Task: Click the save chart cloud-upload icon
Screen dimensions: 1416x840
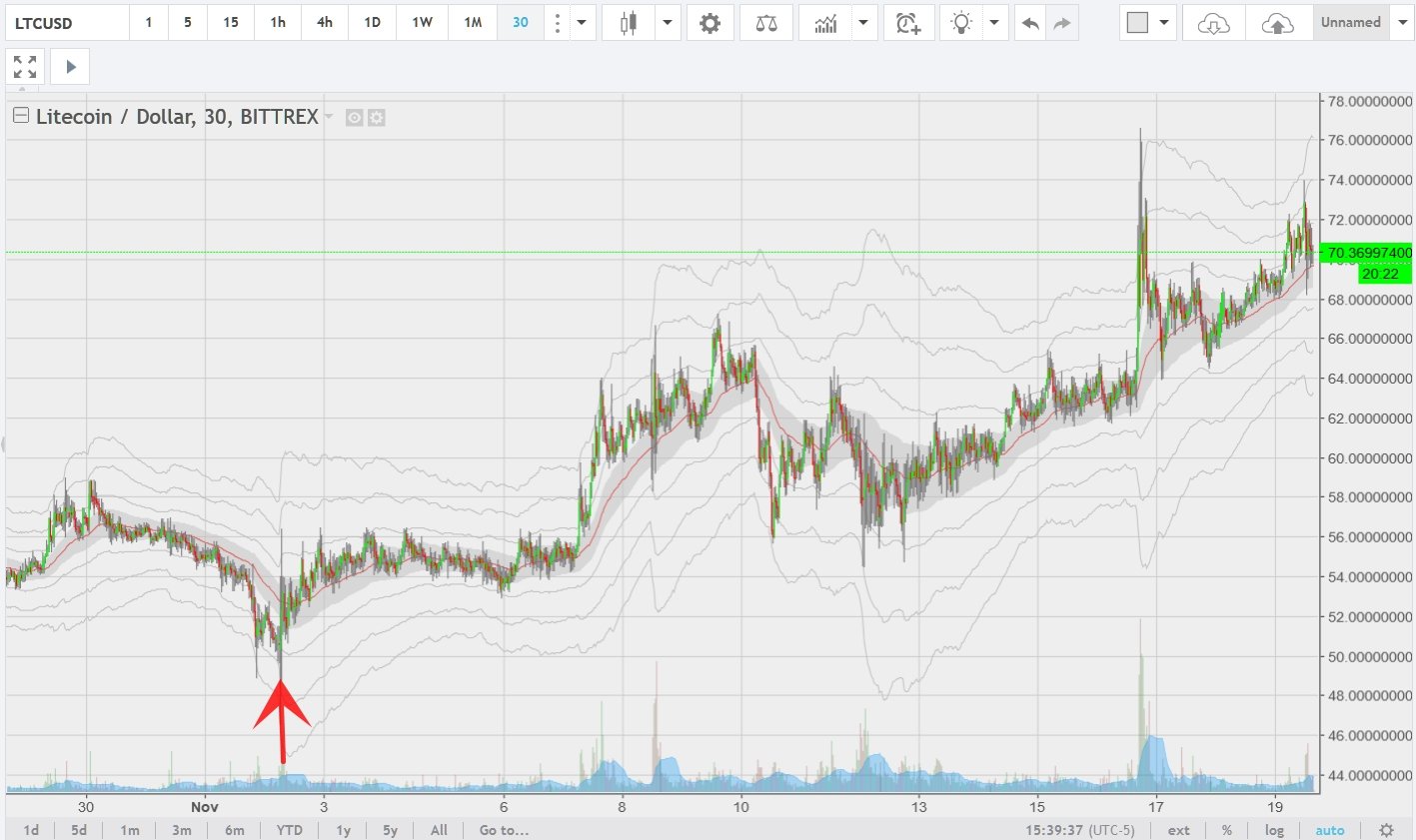Action: (1278, 22)
